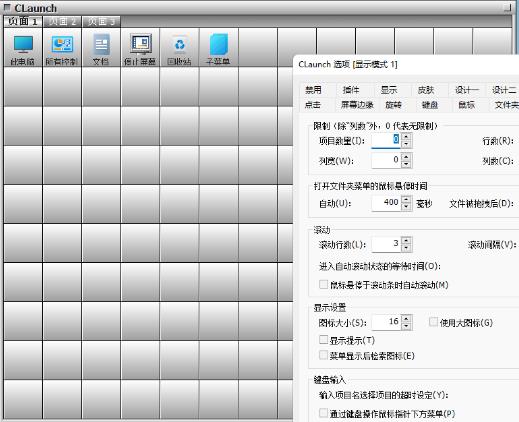Open the 回收站 recycle bin icon
This screenshot has width=519, height=422.
180,48
